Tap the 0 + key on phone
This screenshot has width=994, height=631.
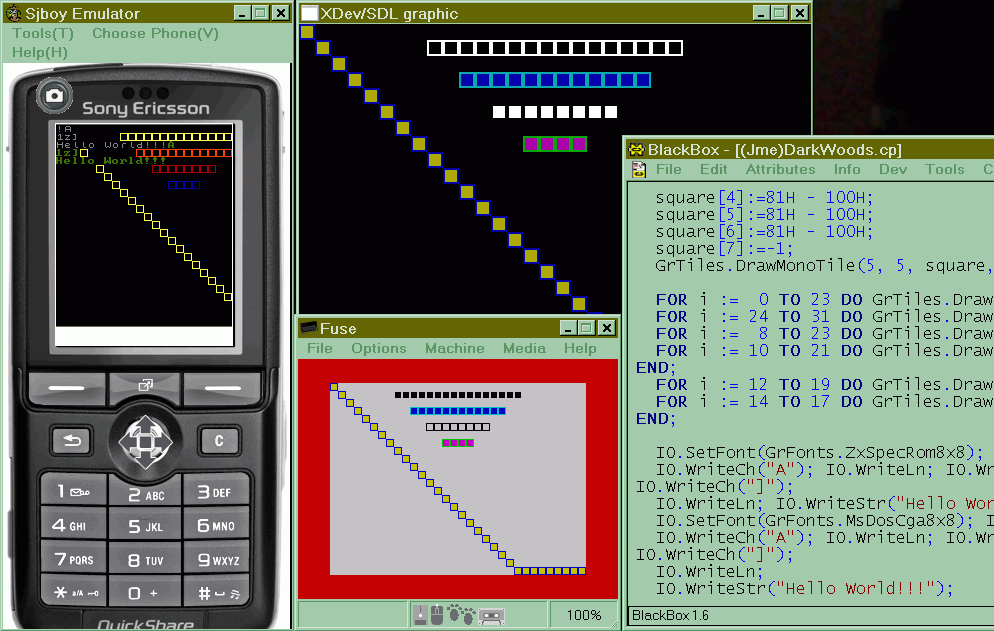tap(145, 594)
